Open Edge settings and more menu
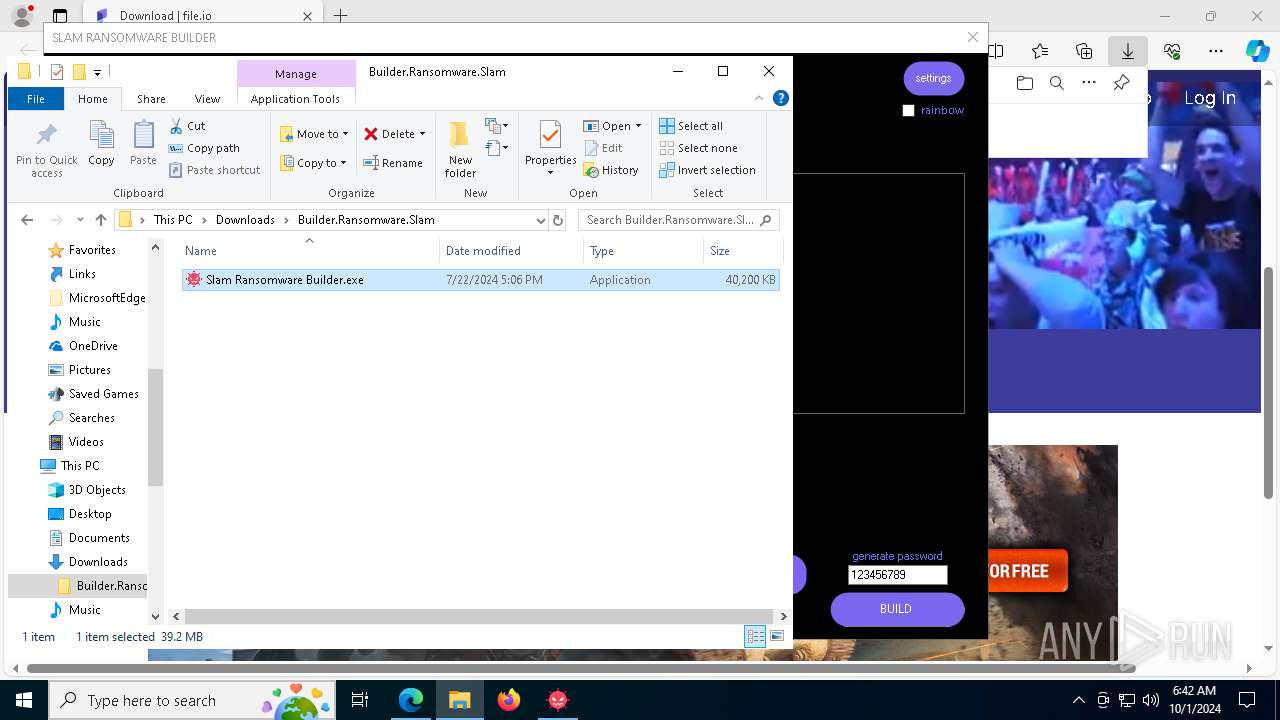 click(1216, 51)
